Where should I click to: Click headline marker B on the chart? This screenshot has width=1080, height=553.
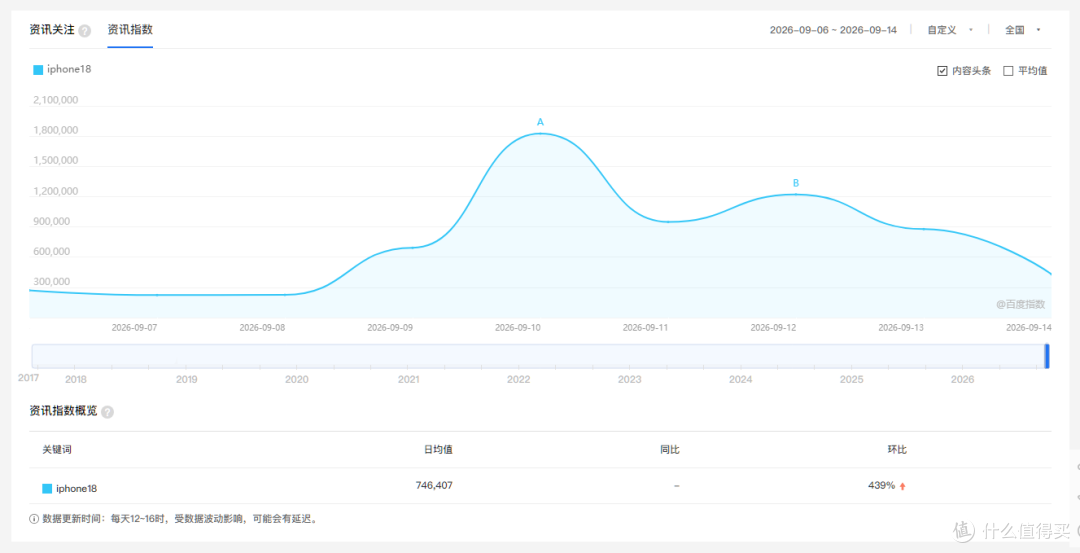796,183
